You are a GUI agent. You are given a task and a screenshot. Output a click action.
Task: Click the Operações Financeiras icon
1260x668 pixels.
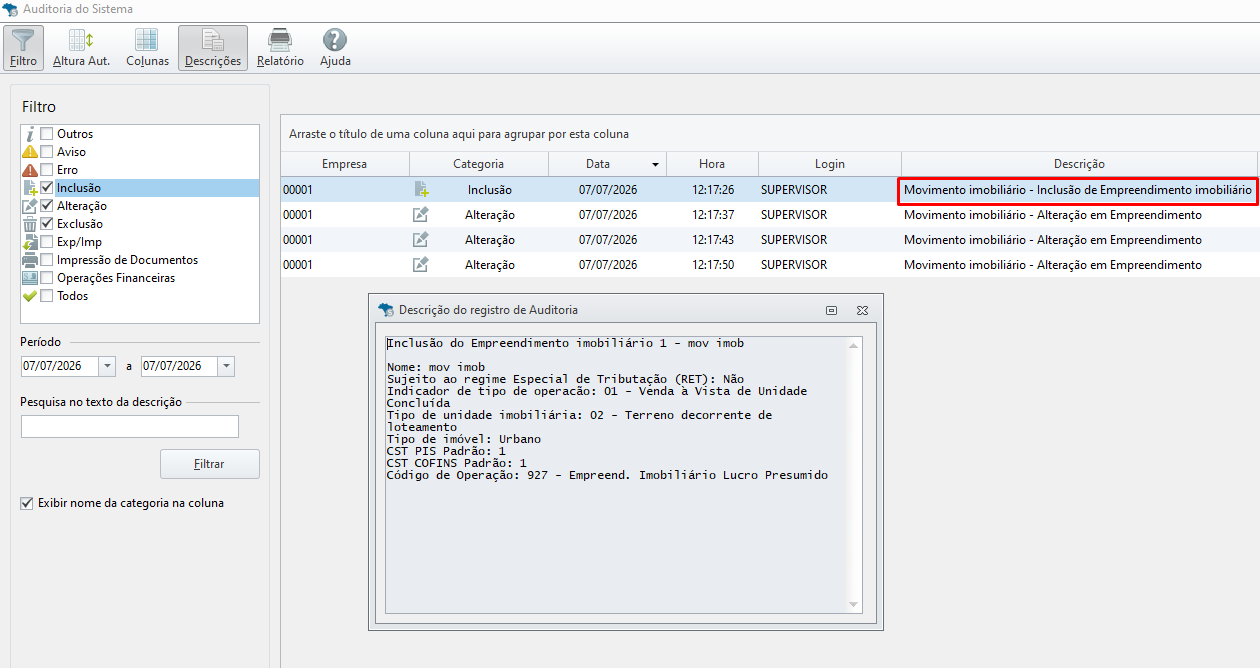[30, 278]
